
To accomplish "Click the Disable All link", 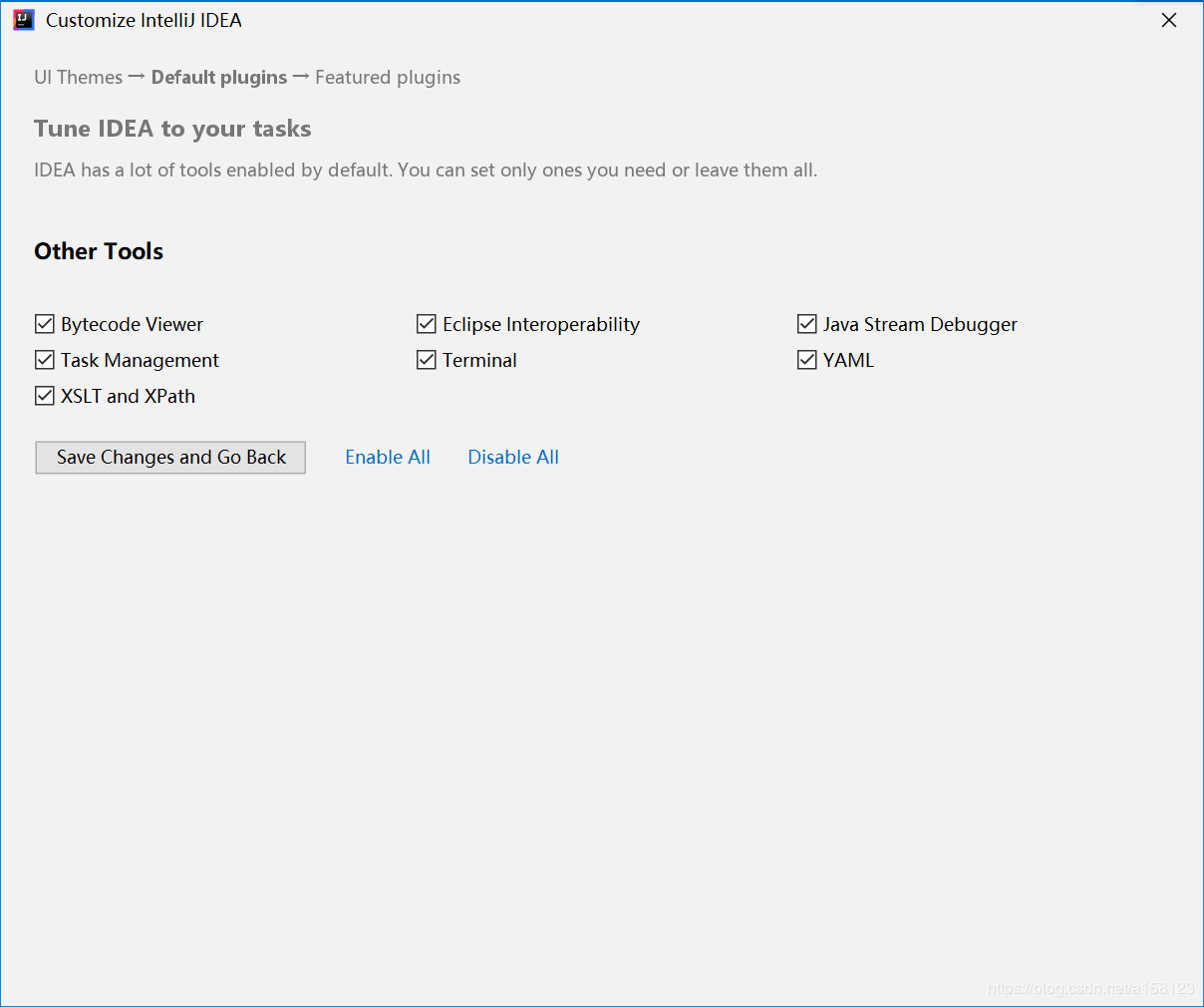I will pos(513,457).
